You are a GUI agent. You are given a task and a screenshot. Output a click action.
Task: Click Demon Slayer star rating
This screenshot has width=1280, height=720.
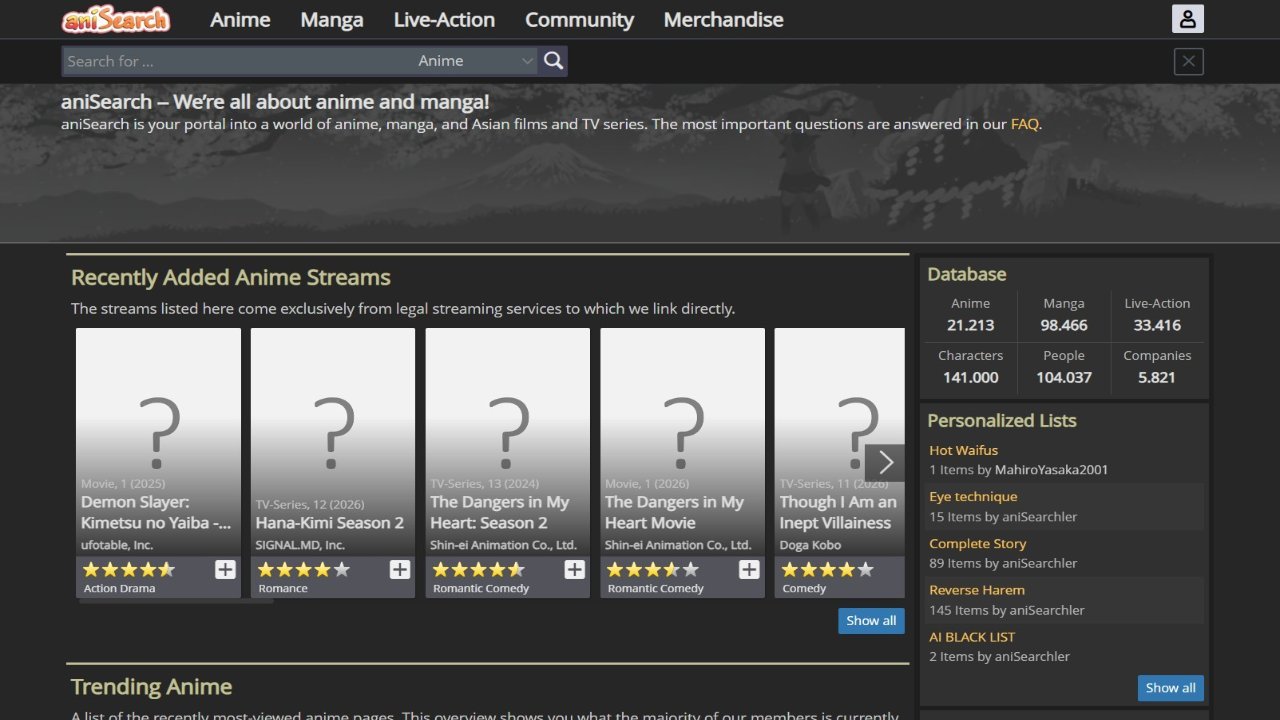(128, 569)
